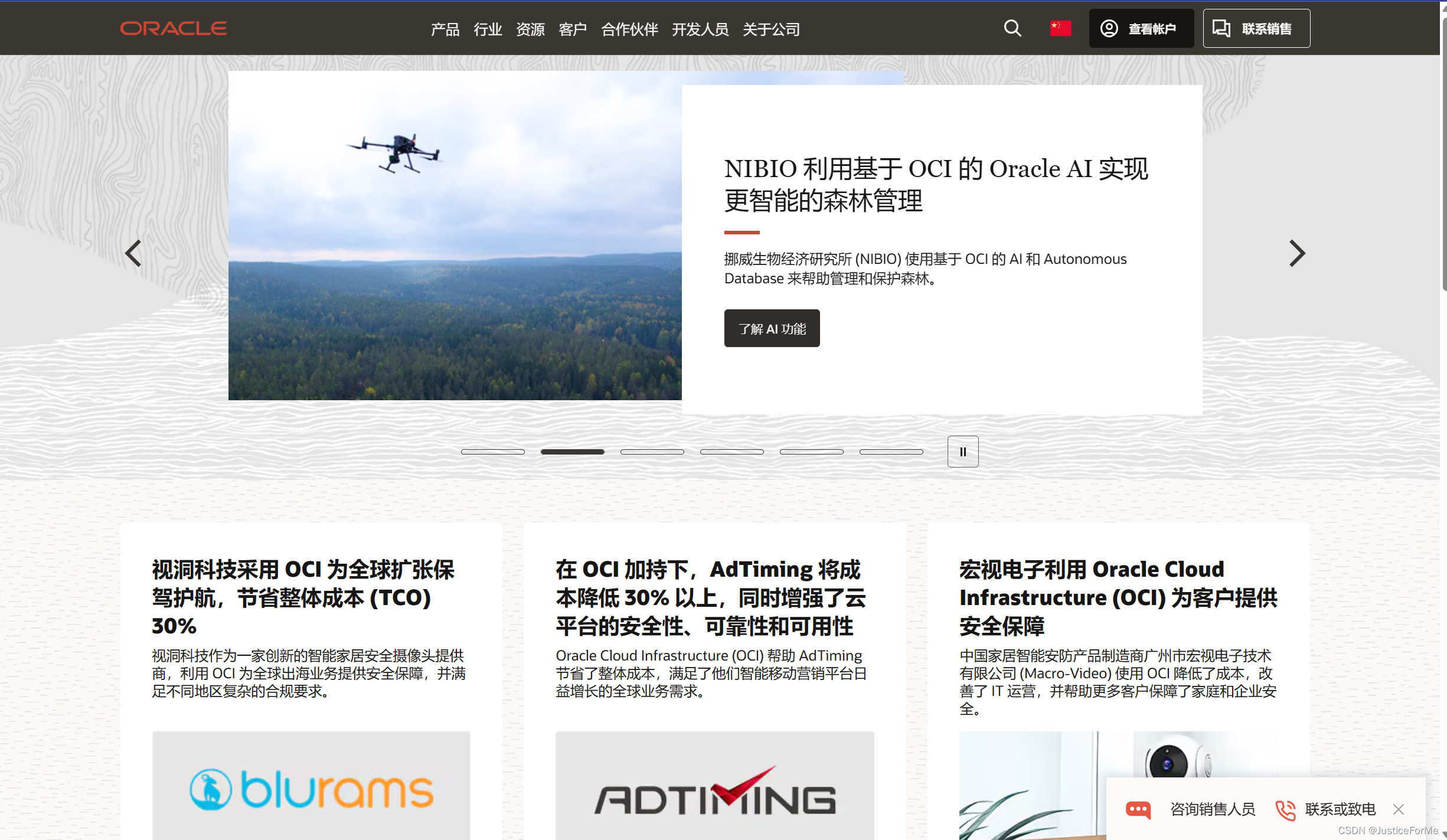
Task: Click the red chat bubble icon
Action: [x=1138, y=809]
